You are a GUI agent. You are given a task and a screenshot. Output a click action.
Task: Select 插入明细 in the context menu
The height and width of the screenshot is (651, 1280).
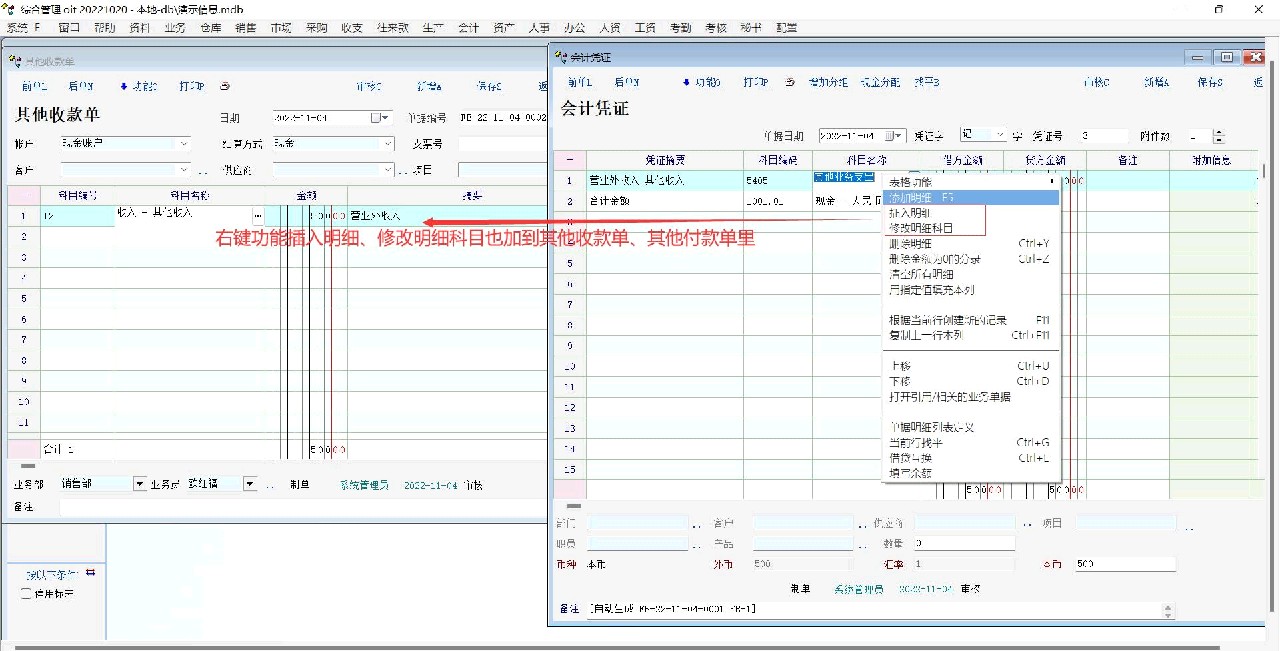point(908,213)
